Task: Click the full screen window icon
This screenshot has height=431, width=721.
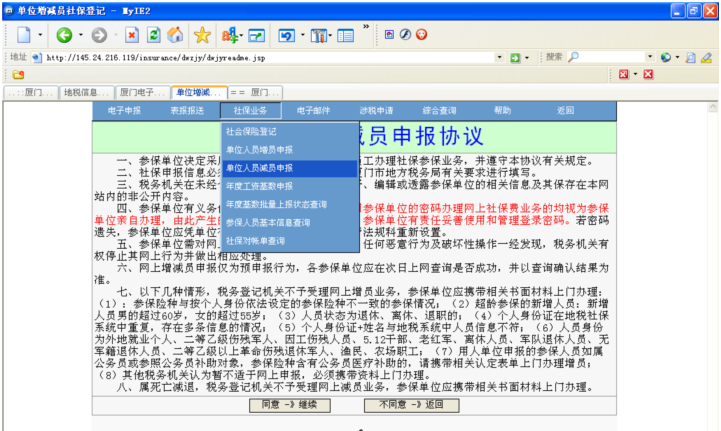Action: point(257,35)
